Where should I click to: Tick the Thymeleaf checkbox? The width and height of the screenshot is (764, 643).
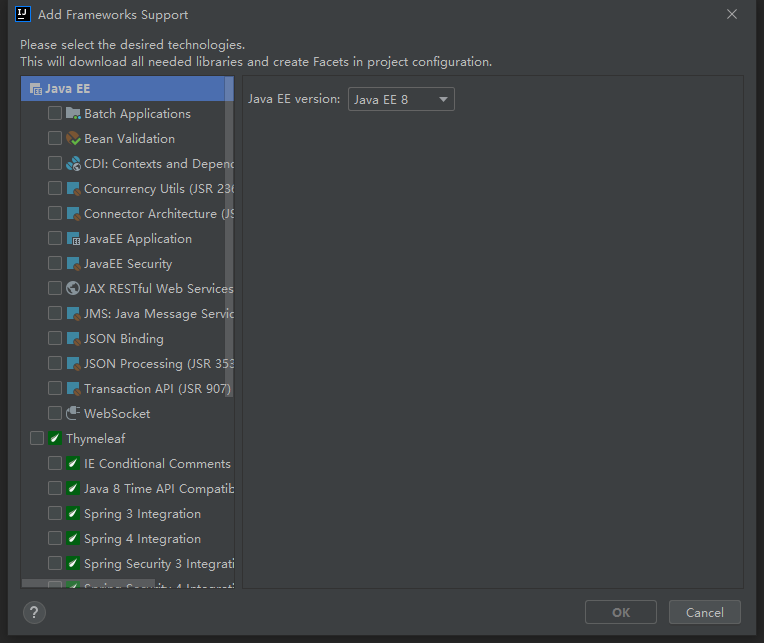coord(37,438)
